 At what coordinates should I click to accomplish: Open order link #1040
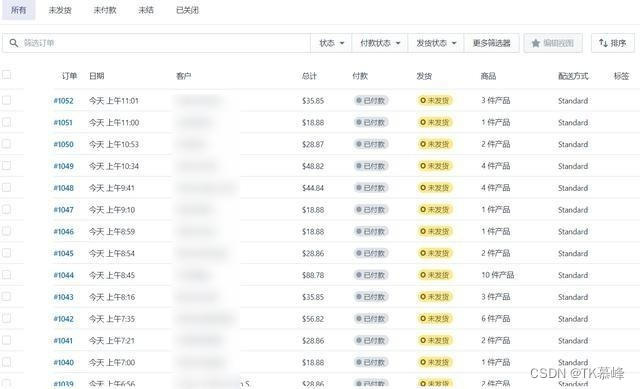click(x=63, y=362)
